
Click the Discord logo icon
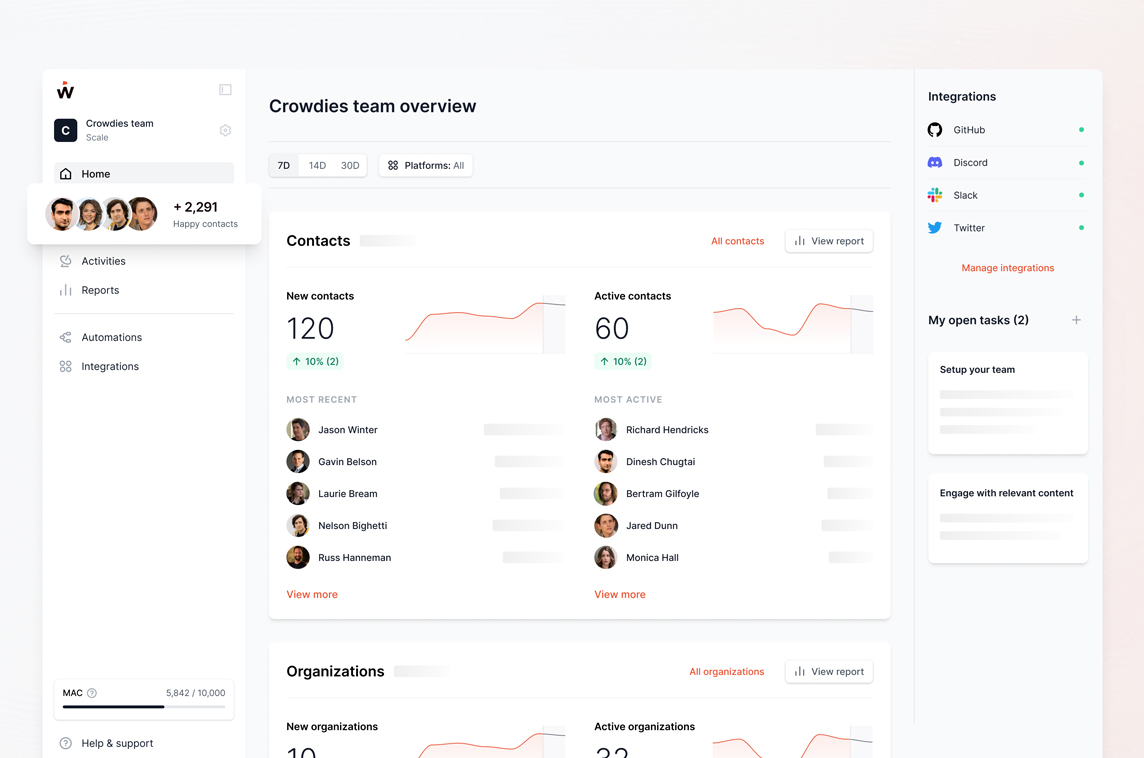935,163
